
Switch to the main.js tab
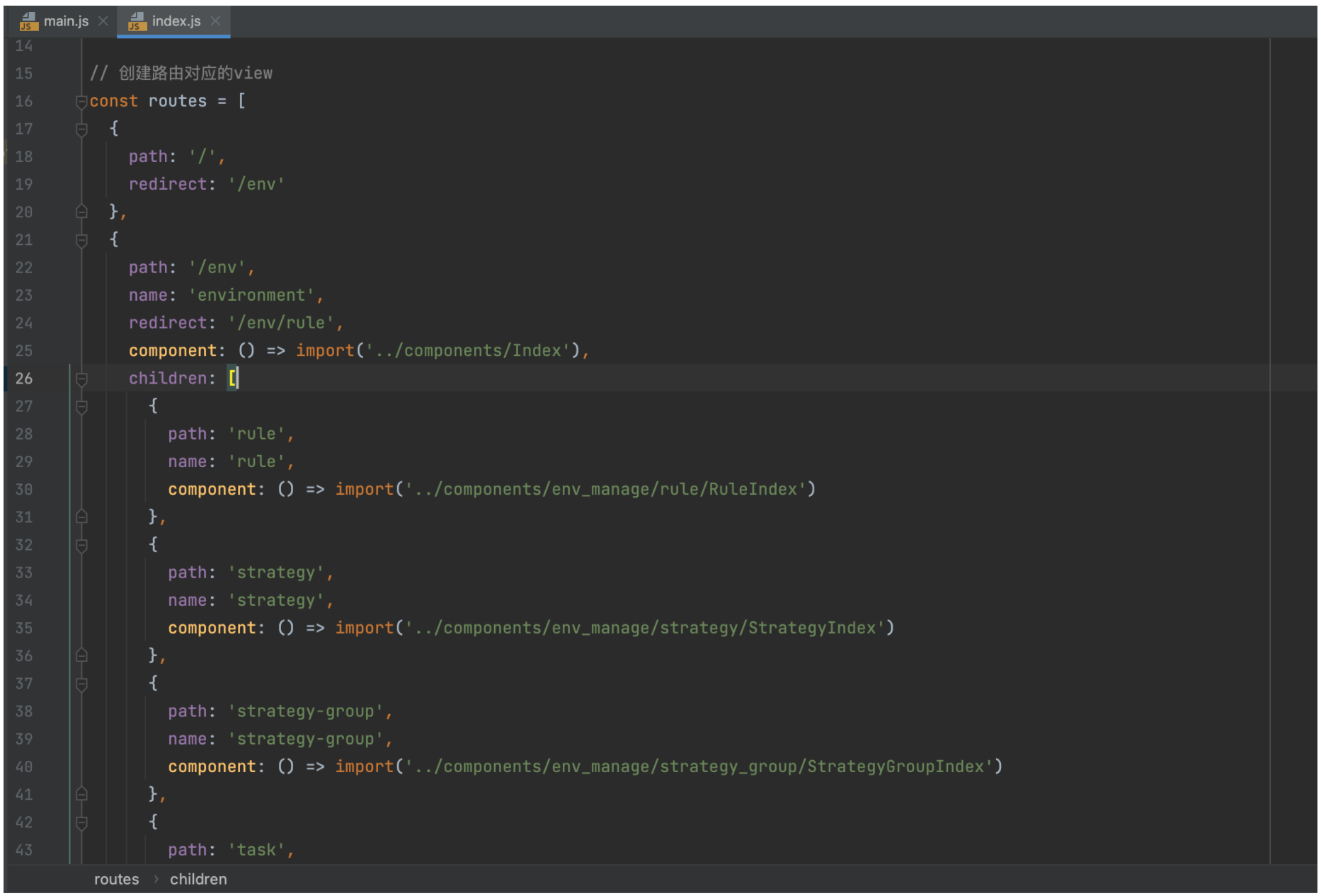pos(66,21)
